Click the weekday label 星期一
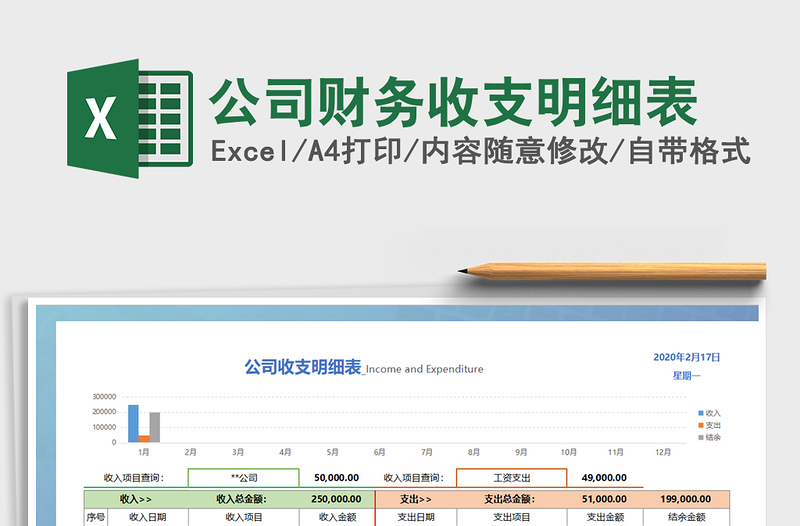Screen dimensions: 800x526 click(686, 376)
